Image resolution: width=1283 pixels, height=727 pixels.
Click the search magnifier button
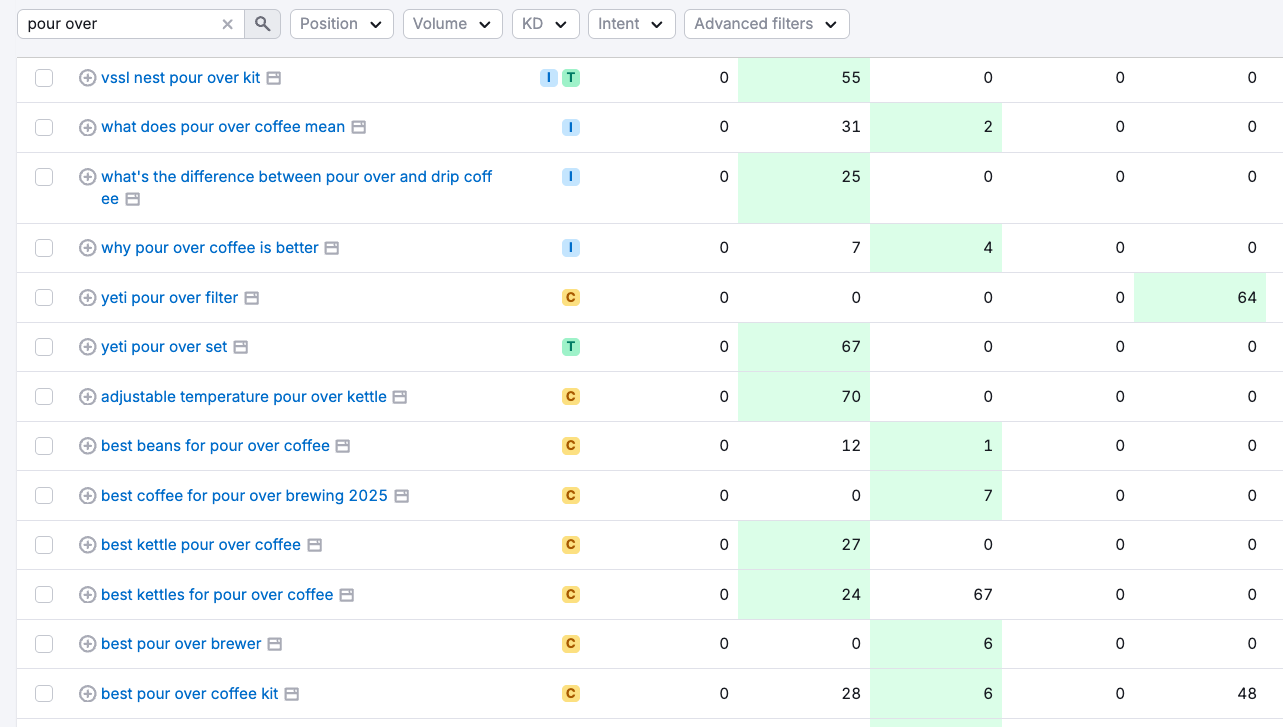pyautogui.click(x=263, y=24)
